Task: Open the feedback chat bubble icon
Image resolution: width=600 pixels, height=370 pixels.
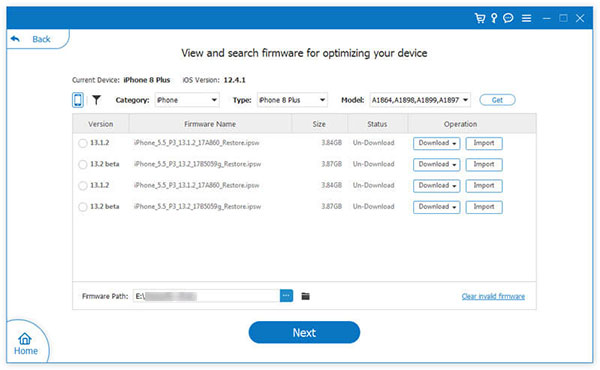Action: tap(508, 18)
